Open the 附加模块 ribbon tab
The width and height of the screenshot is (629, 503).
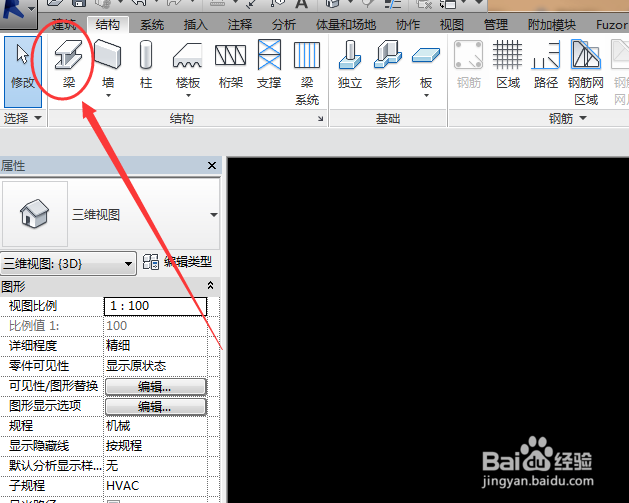point(552,25)
